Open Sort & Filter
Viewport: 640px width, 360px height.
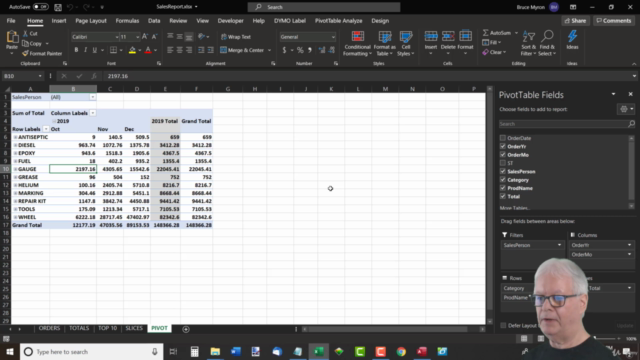[x=529, y=43]
